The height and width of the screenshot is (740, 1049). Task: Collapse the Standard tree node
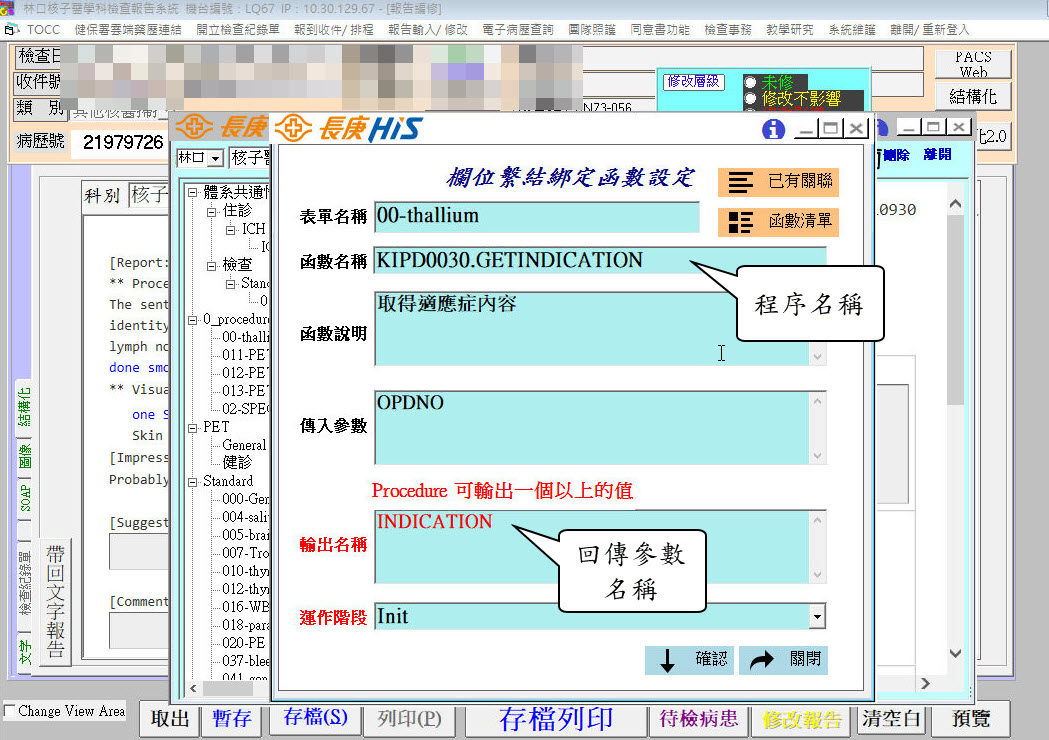[x=194, y=481]
